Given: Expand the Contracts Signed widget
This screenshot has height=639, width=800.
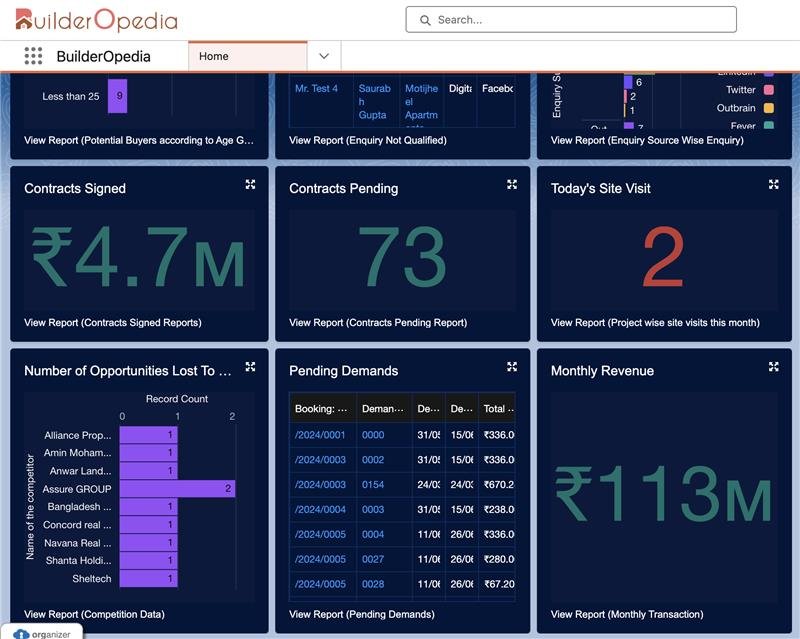Looking at the screenshot, I should (250, 184).
